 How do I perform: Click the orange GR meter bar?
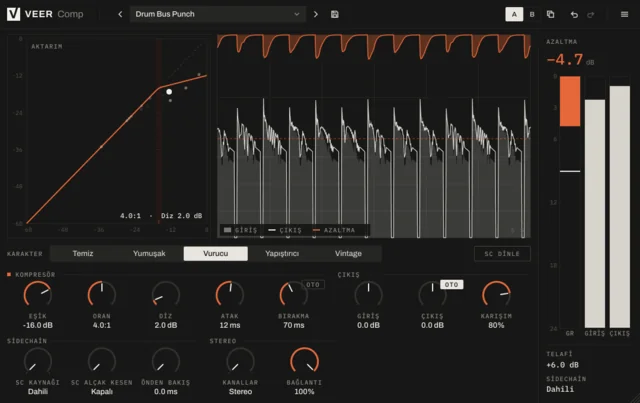tap(570, 101)
